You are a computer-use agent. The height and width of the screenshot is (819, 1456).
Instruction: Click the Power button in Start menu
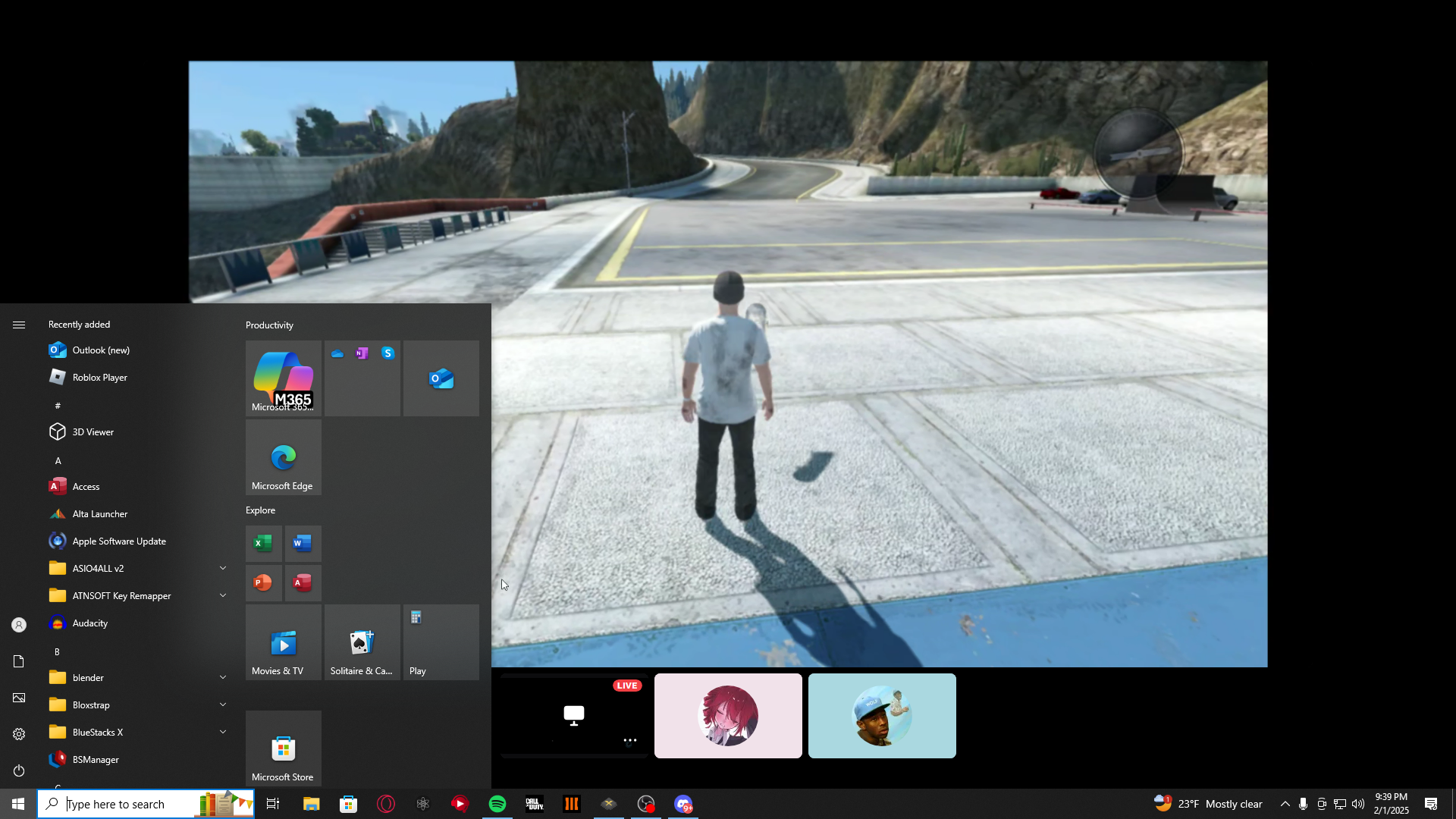coord(19,770)
